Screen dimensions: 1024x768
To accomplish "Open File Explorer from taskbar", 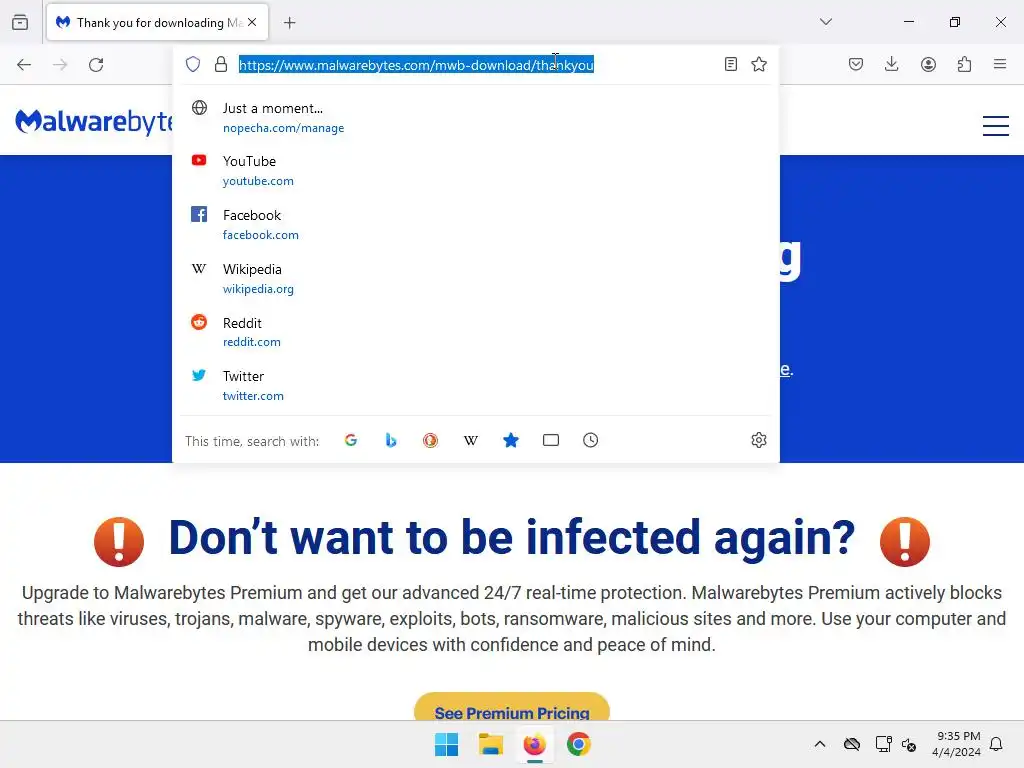I will pos(490,744).
